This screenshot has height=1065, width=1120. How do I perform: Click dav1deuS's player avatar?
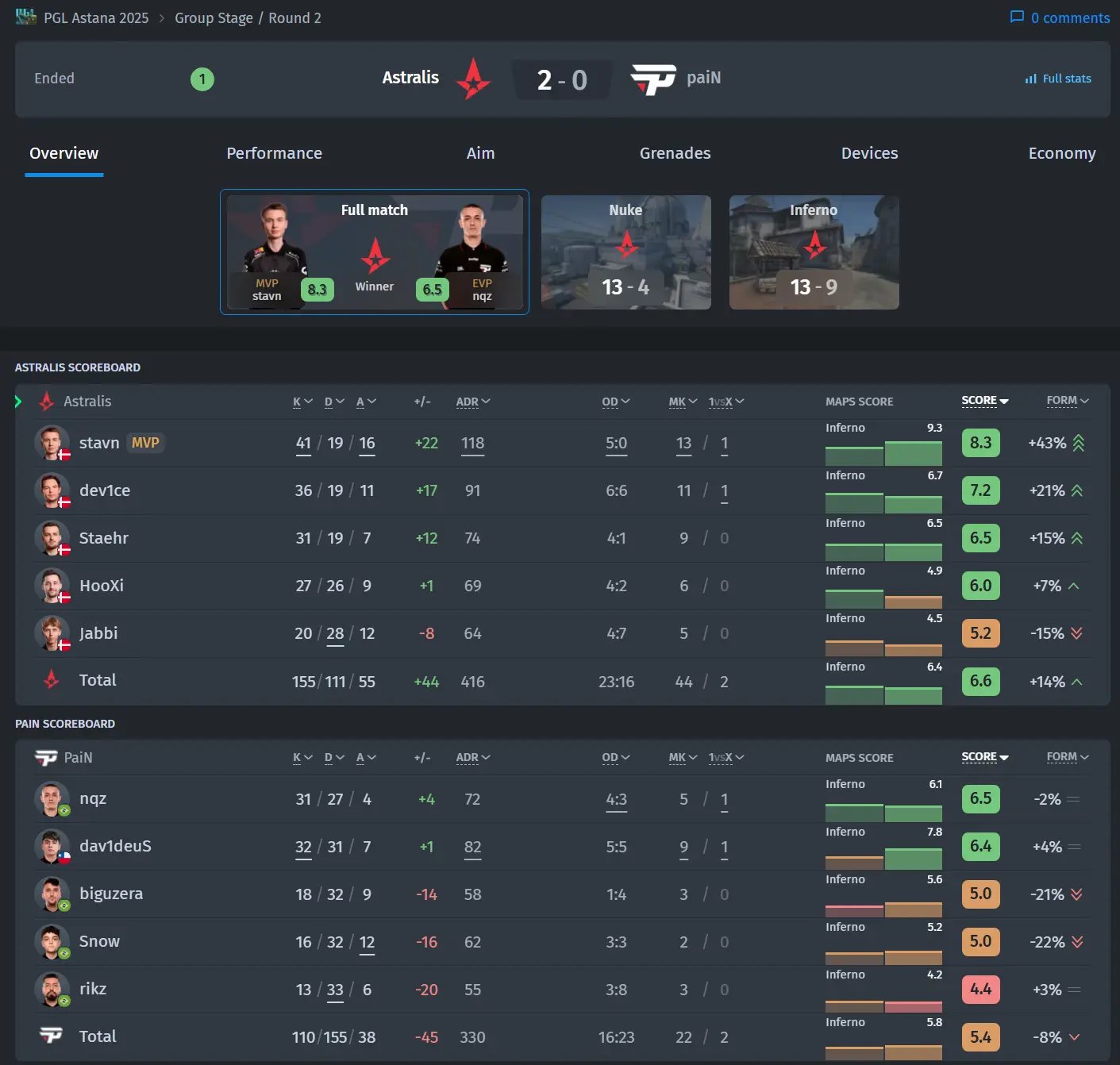(x=52, y=847)
